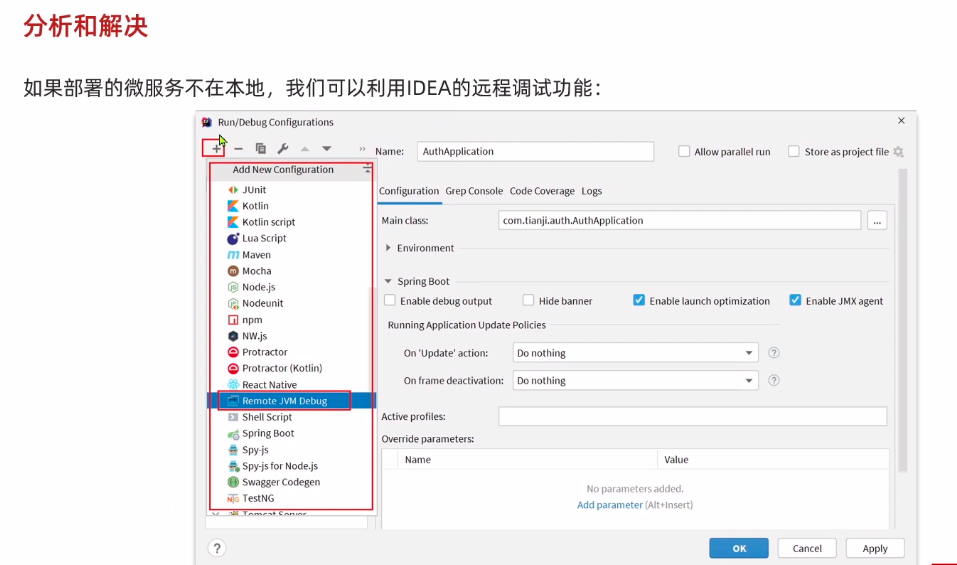
Task: Click the Kotlin script icon
Action: [x=233, y=222]
